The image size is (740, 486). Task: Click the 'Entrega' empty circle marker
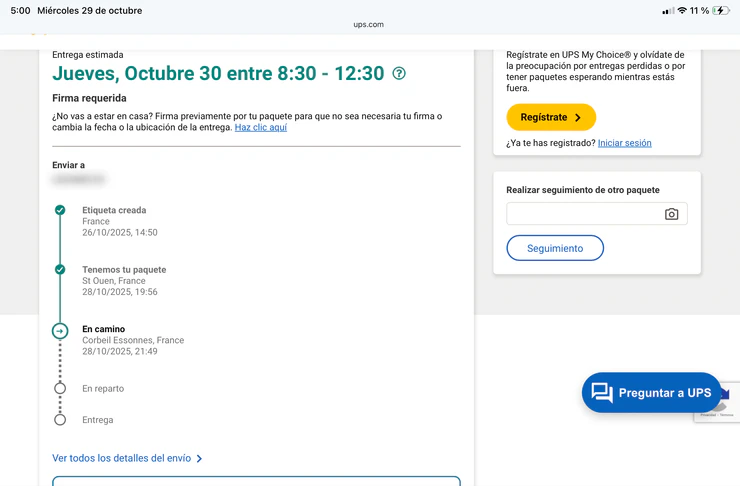(60, 420)
